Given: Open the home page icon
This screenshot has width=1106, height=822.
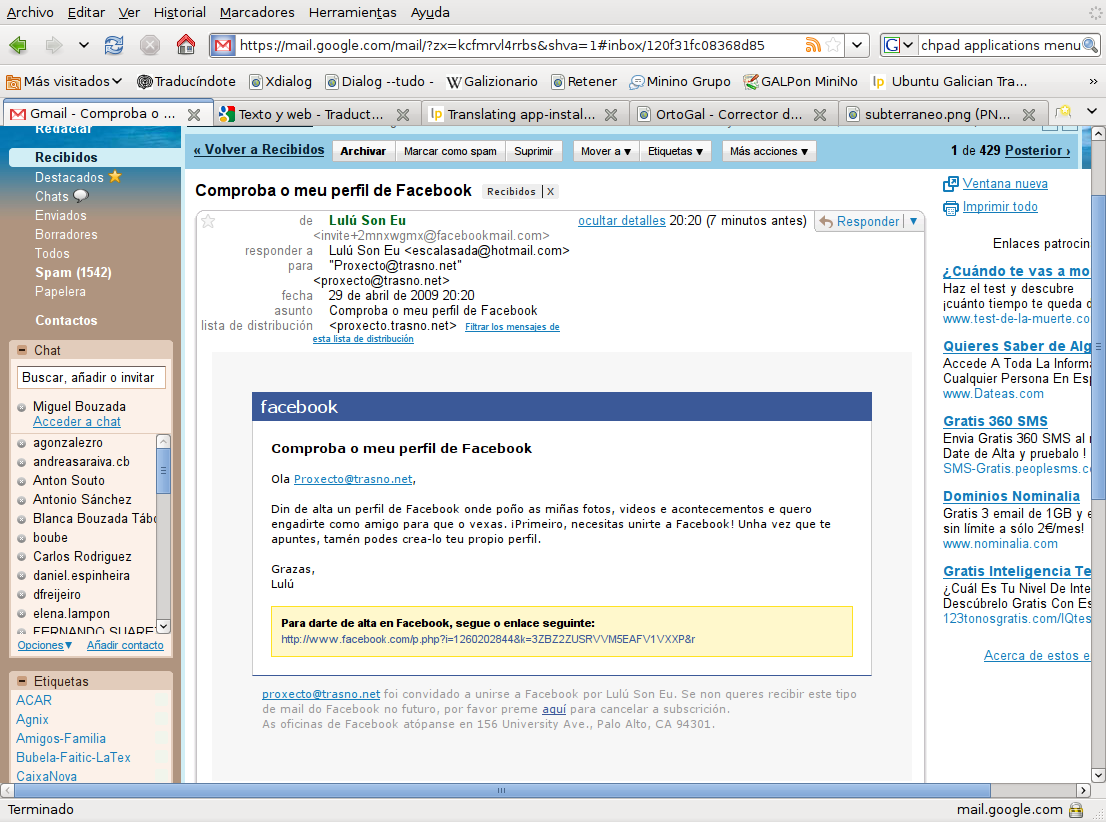Looking at the screenshot, I should point(186,45).
